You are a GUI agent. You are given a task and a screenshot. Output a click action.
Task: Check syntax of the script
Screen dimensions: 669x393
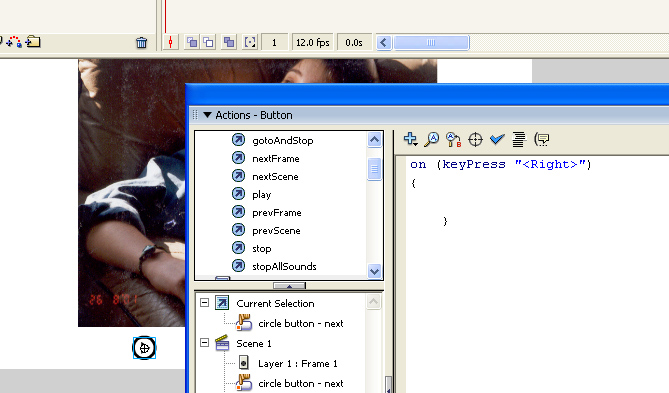click(x=497, y=139)
